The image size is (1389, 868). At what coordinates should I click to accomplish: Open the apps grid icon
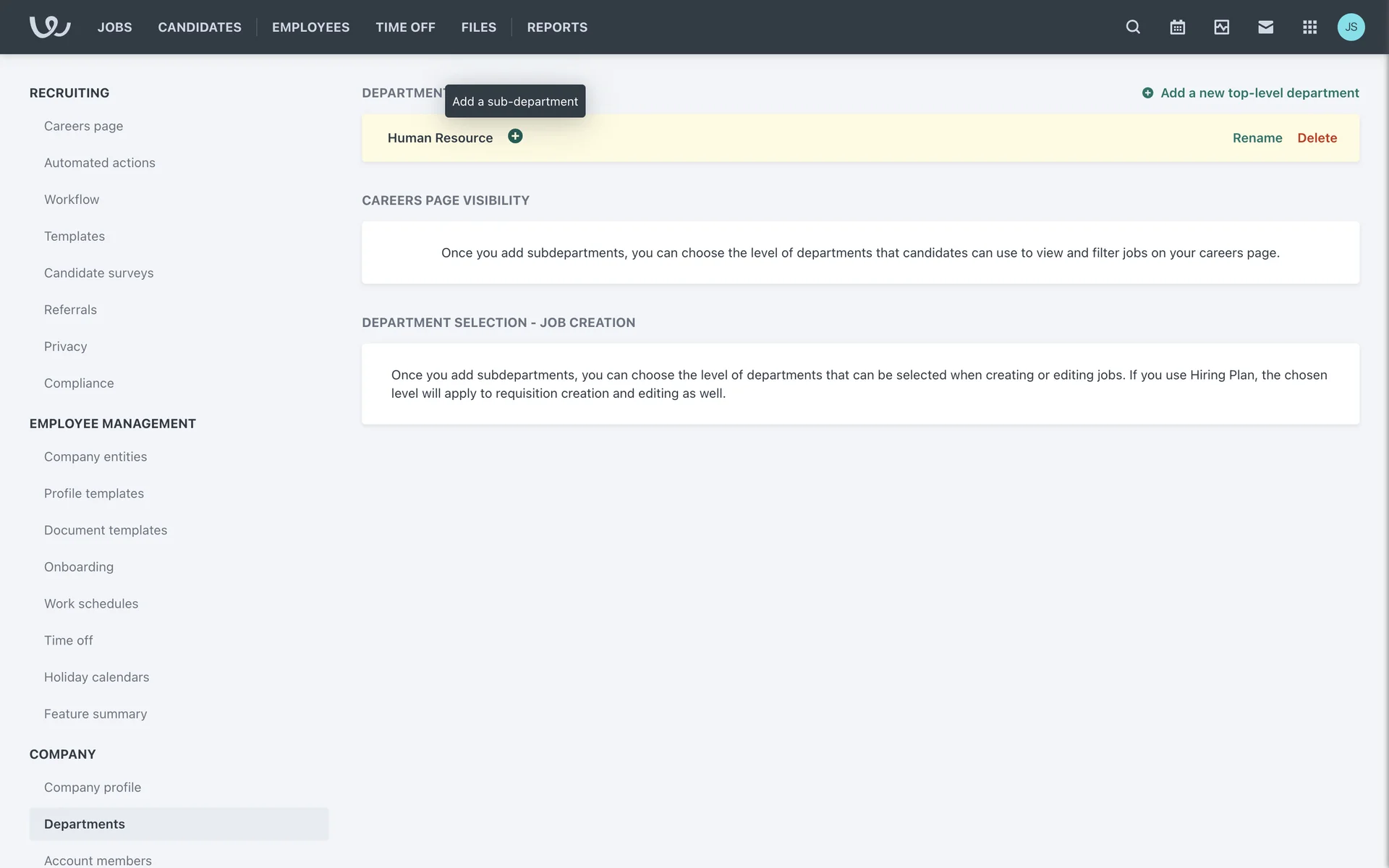[1309, 27]
